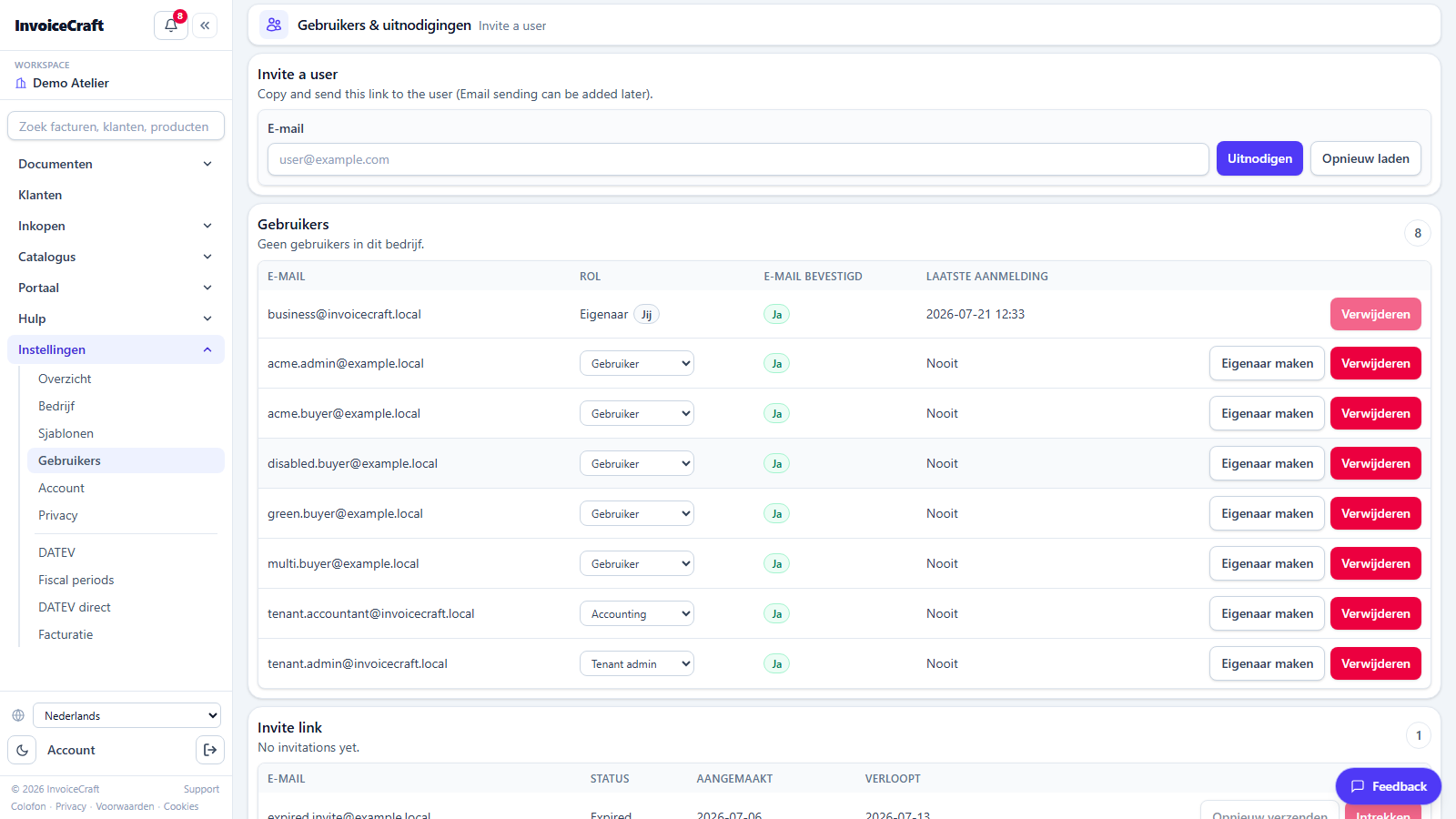
Task: Click the 'LAATSTE AANMELDING' column header
Action: pyautogui.click(x=987, y=277)
